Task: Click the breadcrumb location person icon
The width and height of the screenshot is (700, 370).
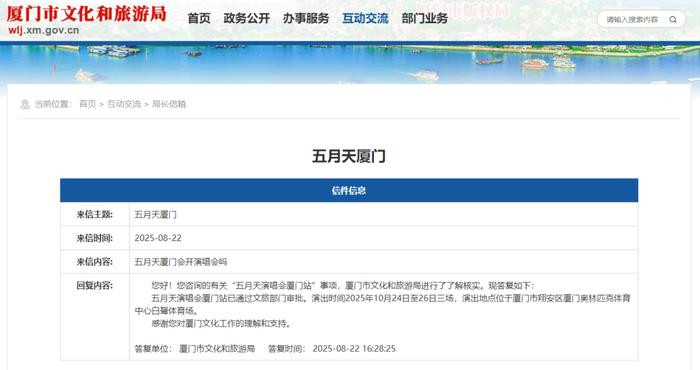Action: [25, 104]
